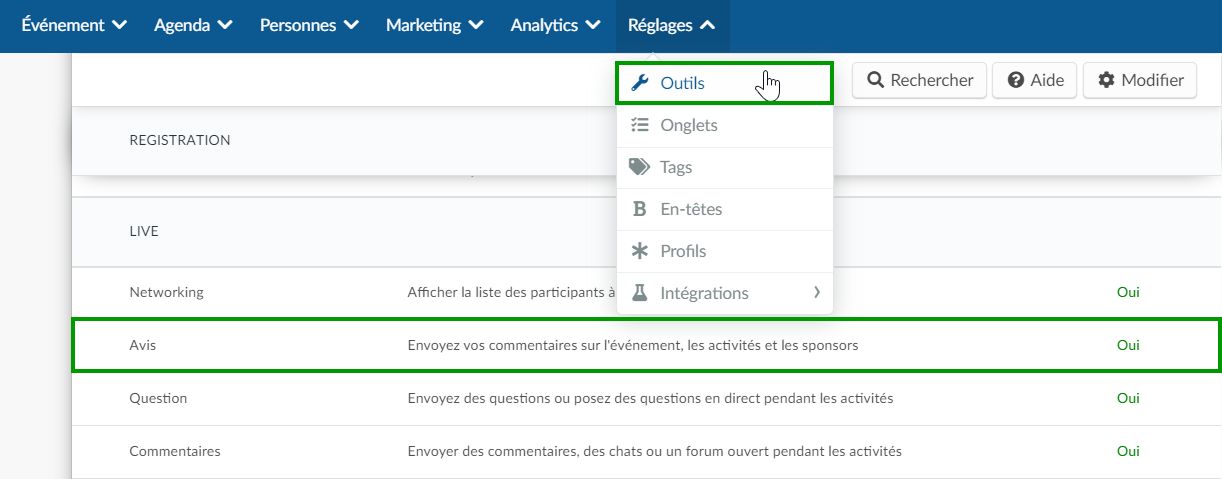Click the Commentaires description about forum
Viewport: 1222px width, 479px height.
point(655,451)
